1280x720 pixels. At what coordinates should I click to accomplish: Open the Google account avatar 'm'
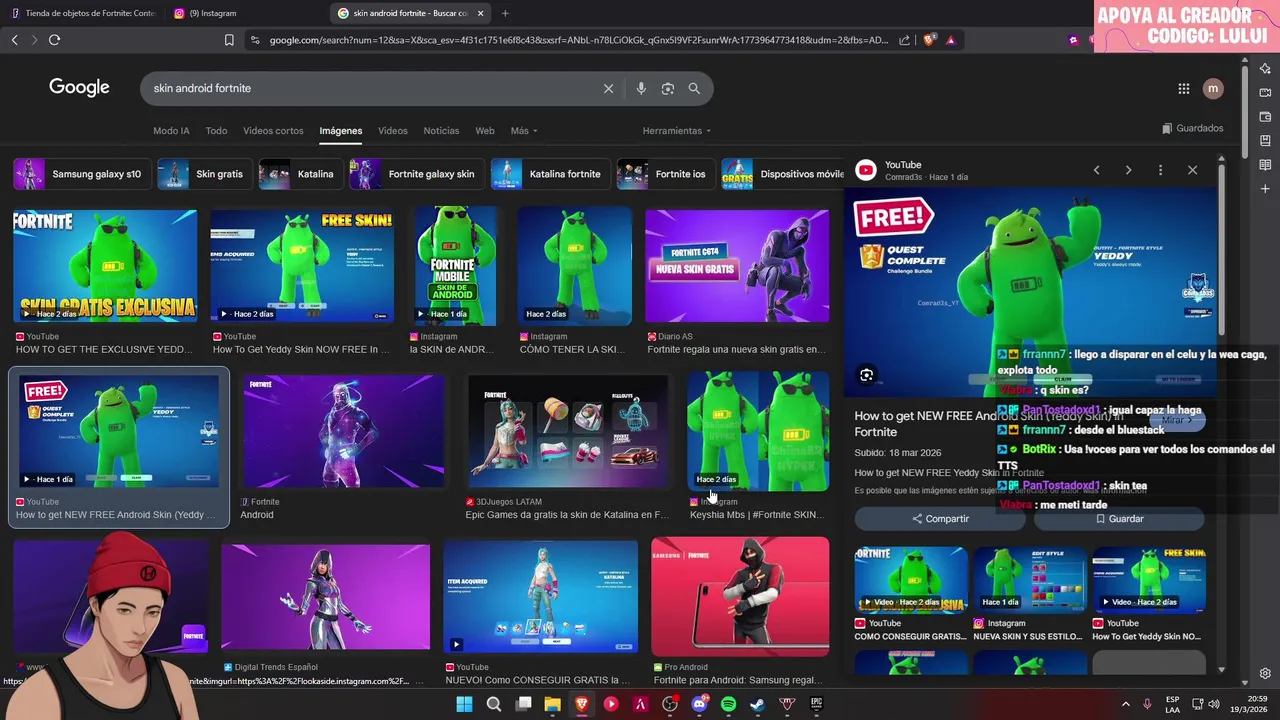pyautogui.click(x=1213, y=88)
